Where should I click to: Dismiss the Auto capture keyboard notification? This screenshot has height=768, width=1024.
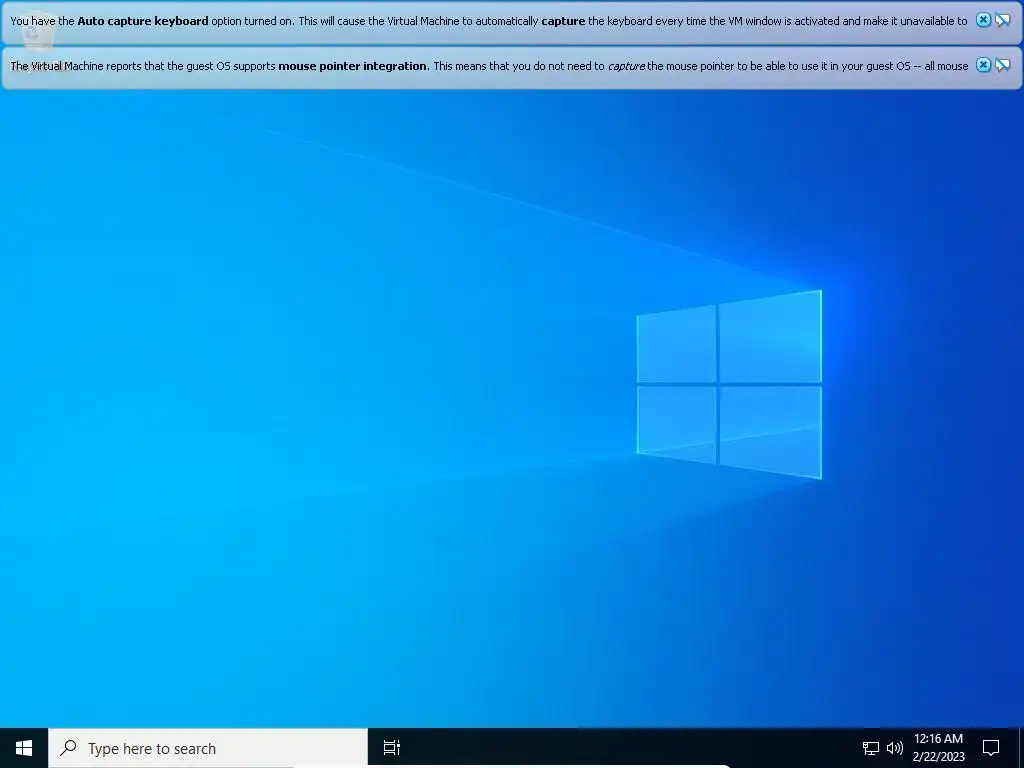pos(983,20)
